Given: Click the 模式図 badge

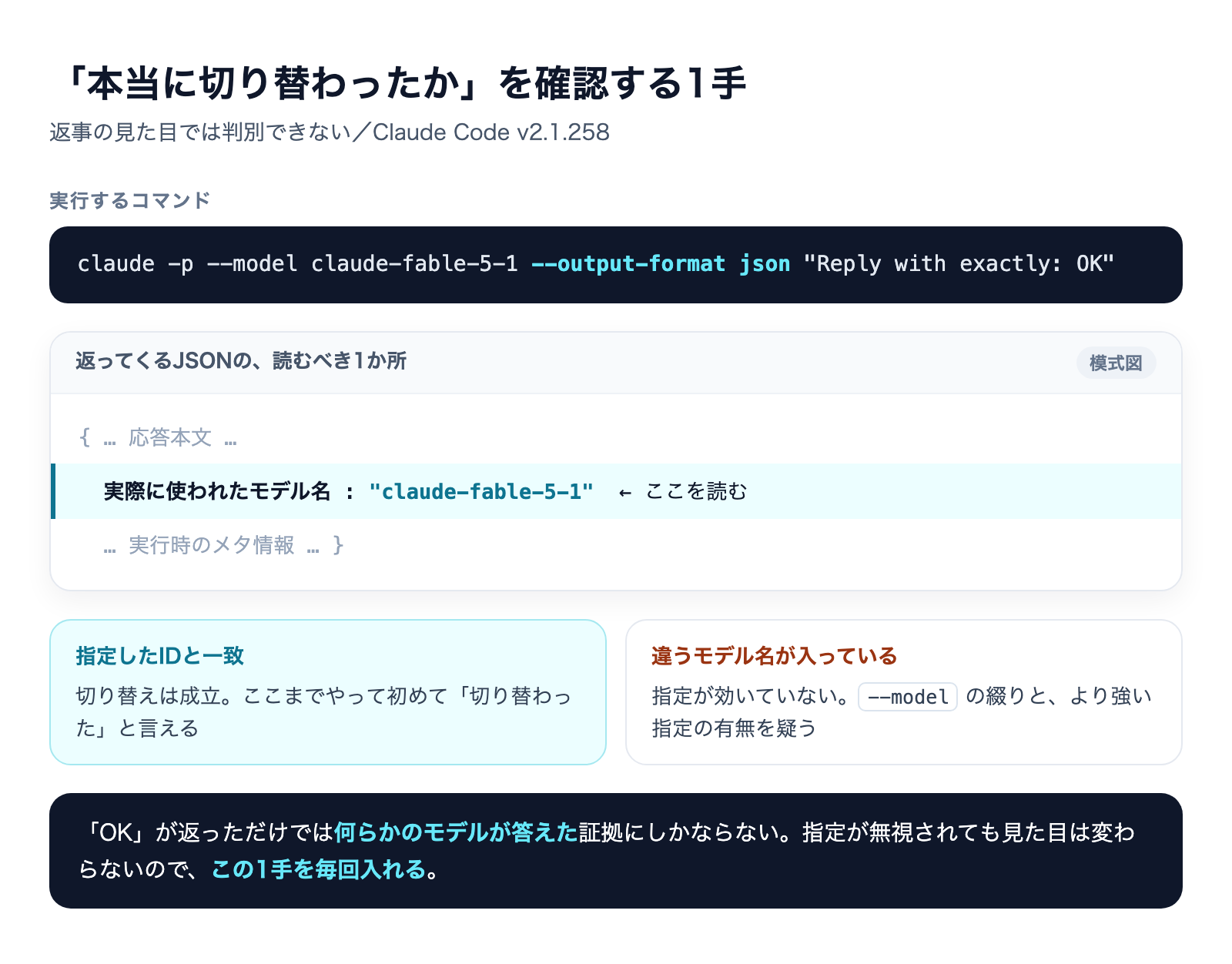Looking at the screenshot, I should point(1116,363).
